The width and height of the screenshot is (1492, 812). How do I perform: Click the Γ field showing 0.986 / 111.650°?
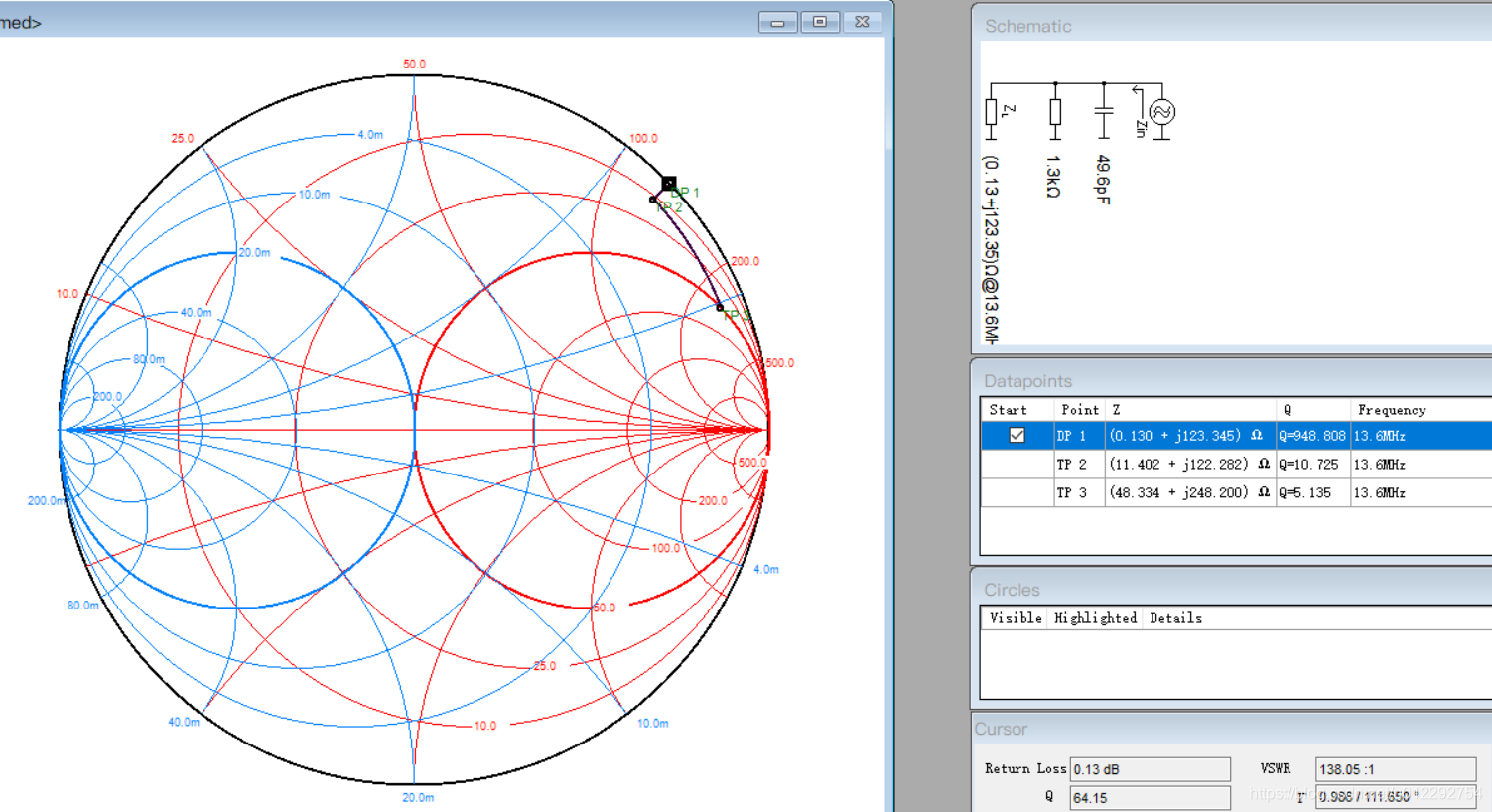click(x=1395, y=797)
